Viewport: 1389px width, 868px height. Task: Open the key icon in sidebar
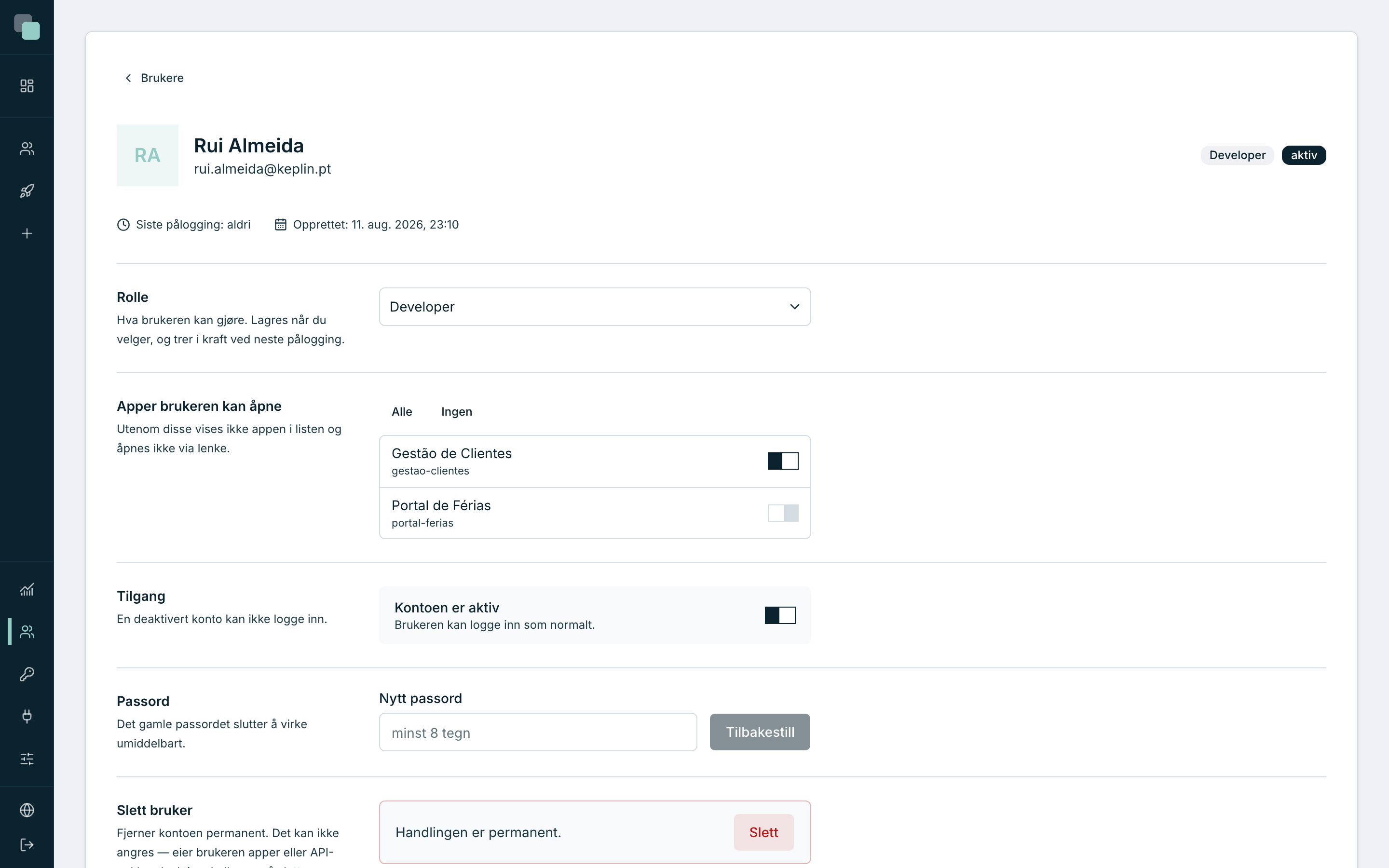point(27,674)
